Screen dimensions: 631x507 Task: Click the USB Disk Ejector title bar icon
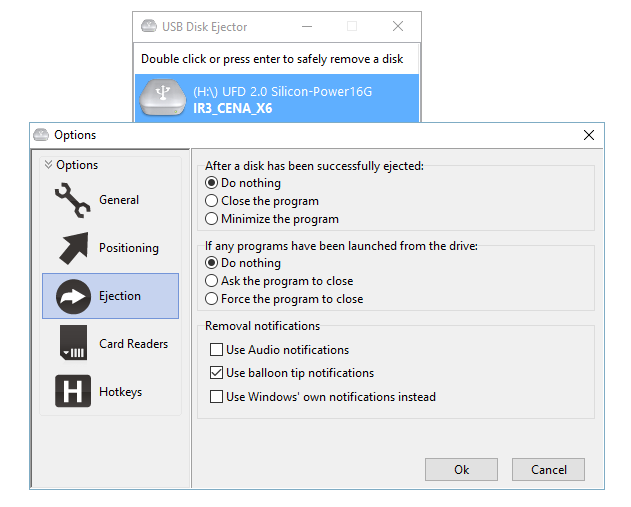(149, 27)
